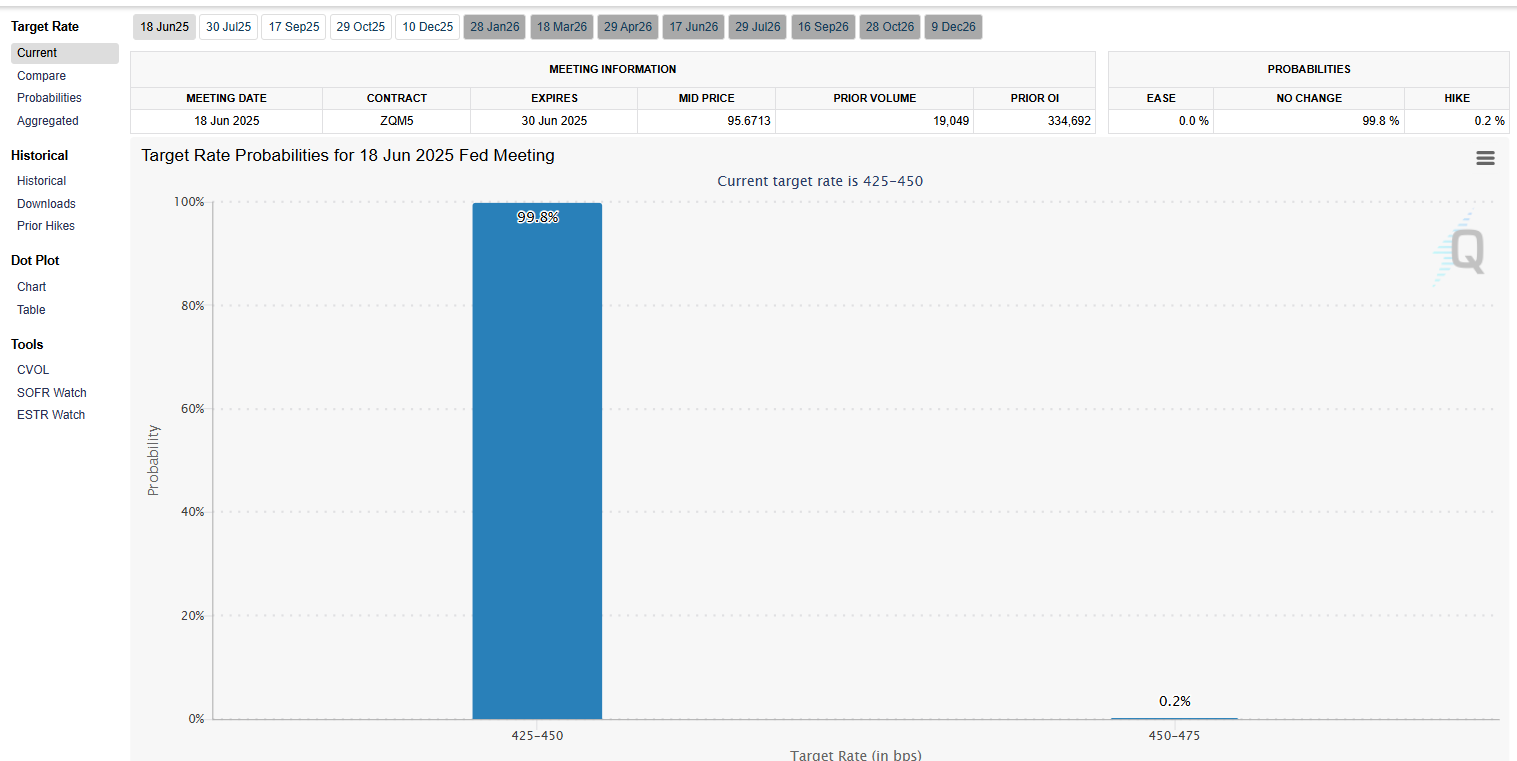Open the chart hamburger menu icon
The height and width of the screenshot is (761, 1517).
pos(1485,158)
